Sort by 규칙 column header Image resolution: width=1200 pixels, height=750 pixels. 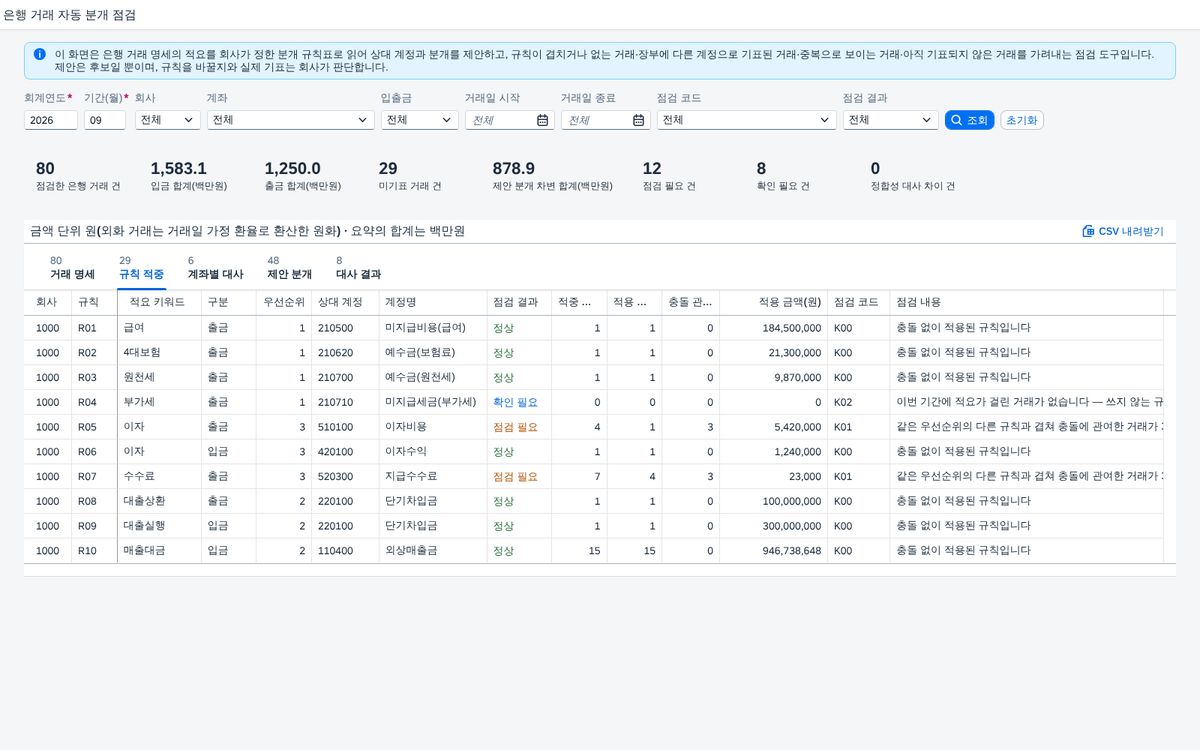[x=94, y=302]
